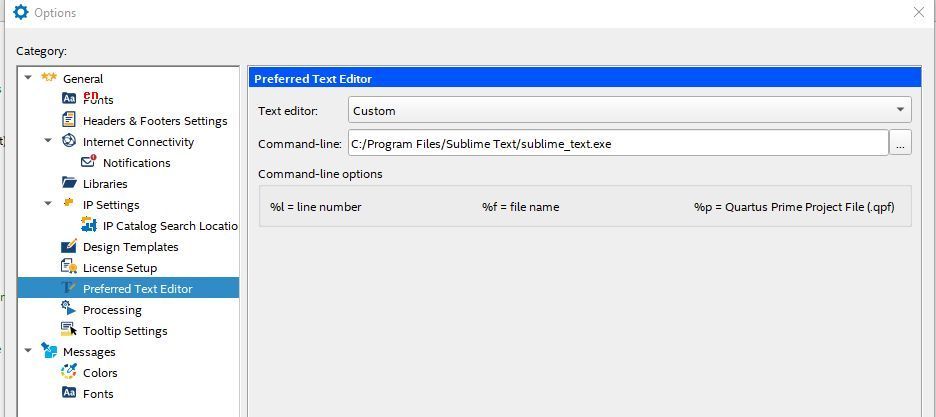Open License Setup page
936x417 pixels.
[x=120, y=268]
